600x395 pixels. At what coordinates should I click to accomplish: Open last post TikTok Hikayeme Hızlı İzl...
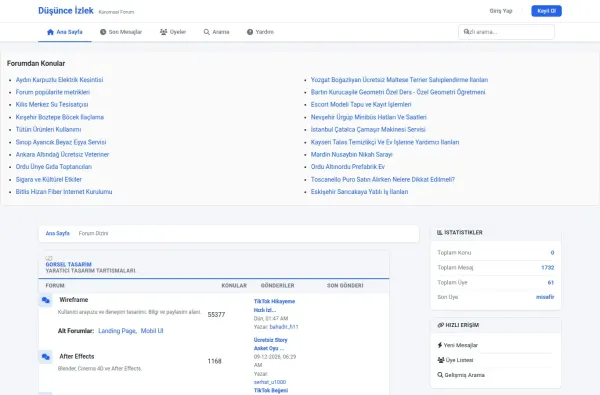coord(274,305)
